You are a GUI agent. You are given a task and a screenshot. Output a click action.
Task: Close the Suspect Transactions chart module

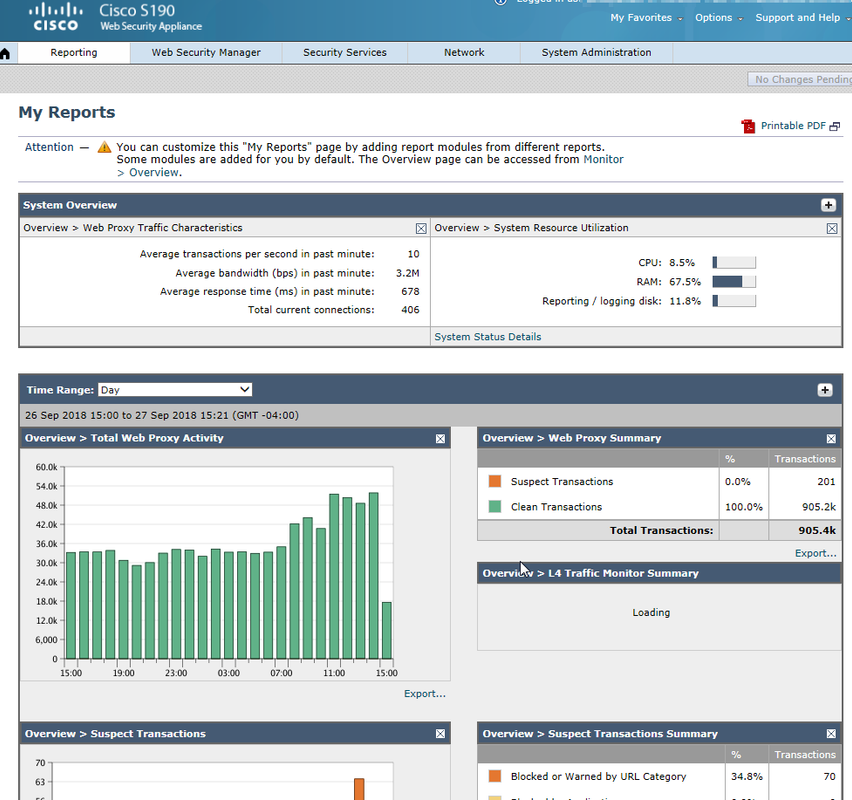[x=440, y=734]
